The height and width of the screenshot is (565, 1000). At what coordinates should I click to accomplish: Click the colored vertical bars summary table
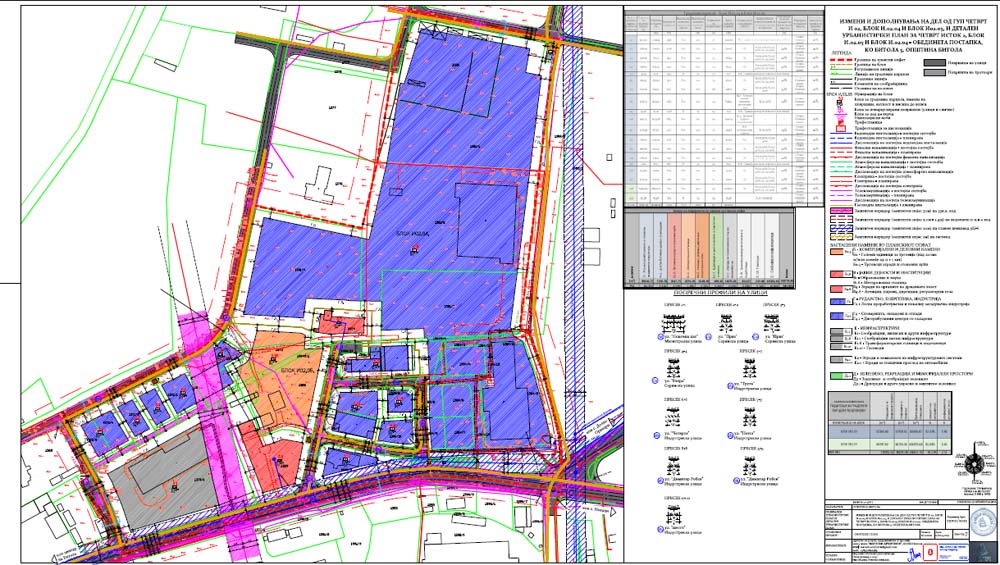708,244
